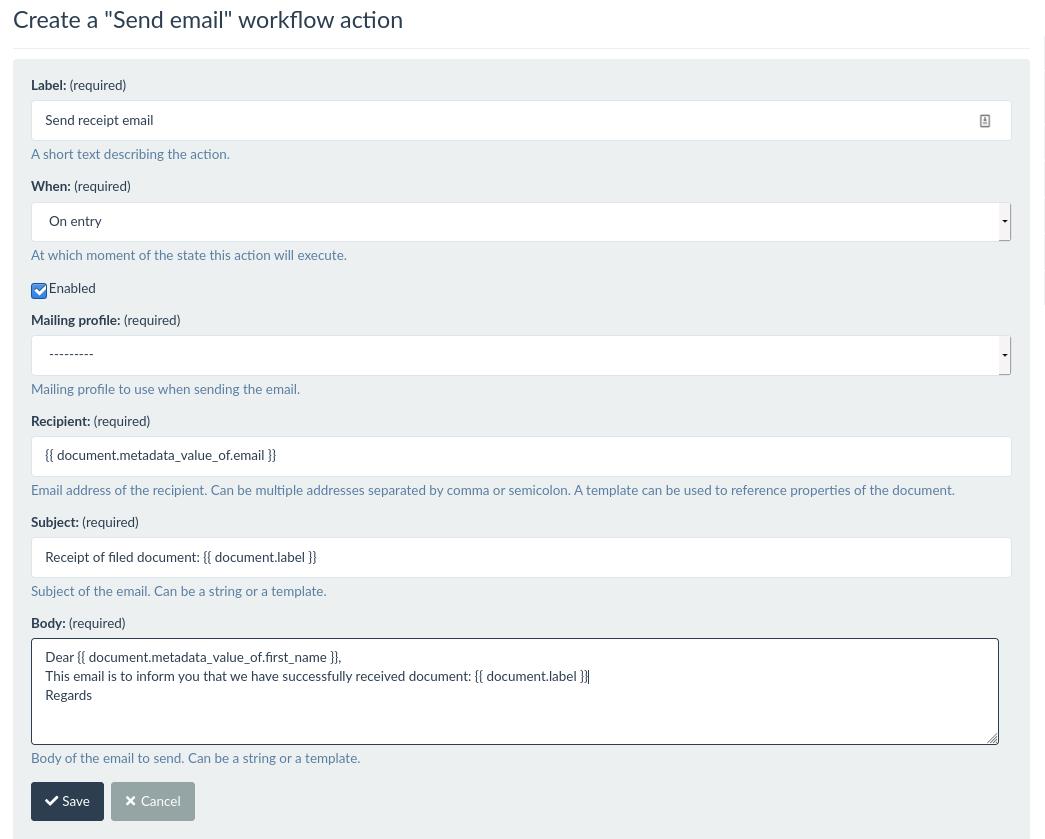Click the page heading 'Create a "Send email" workflow action'
Image resolution: width=1045 pixels, height=839 pixels.
[x=208, y=20]
